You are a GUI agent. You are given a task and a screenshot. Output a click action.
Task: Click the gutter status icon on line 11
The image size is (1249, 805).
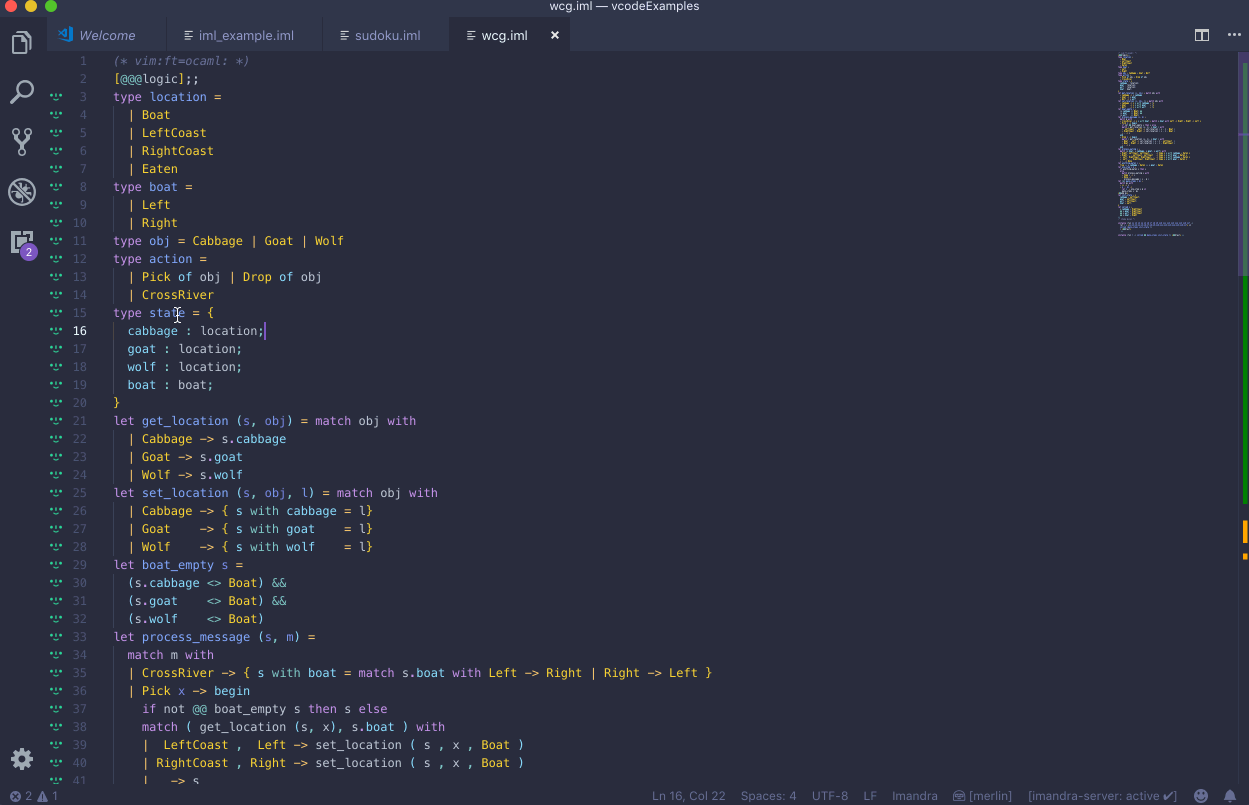tap(57, 241)
